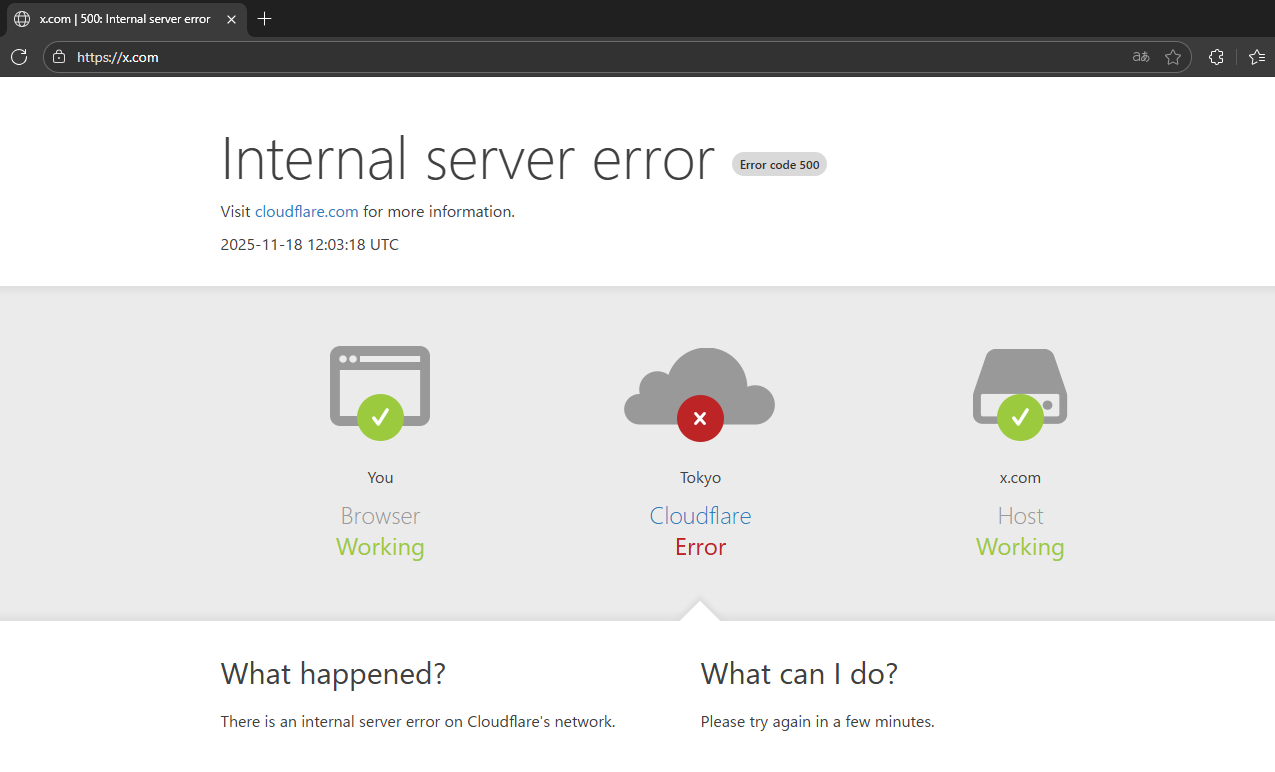Click the host server drive icon
Screen dimensions: 1275x772
[x=1020, y=375]
